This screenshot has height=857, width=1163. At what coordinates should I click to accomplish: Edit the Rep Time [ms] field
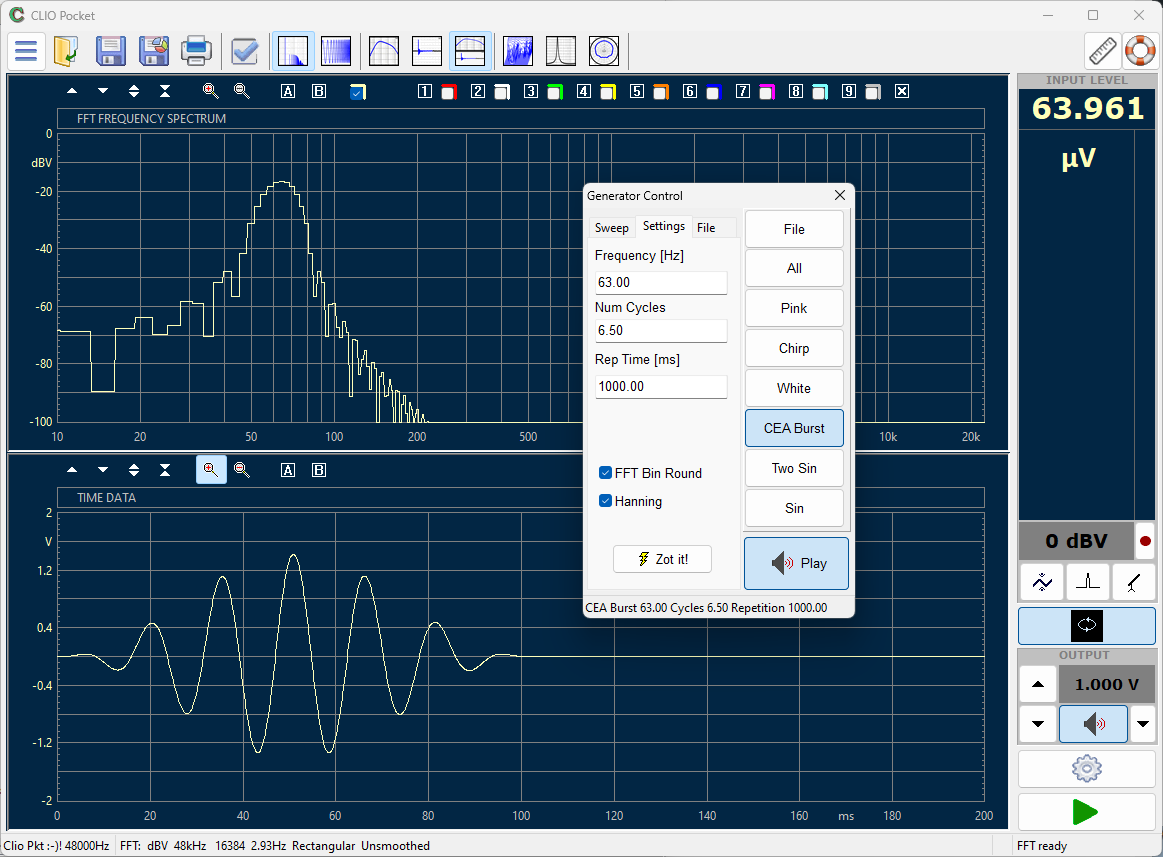661,387
